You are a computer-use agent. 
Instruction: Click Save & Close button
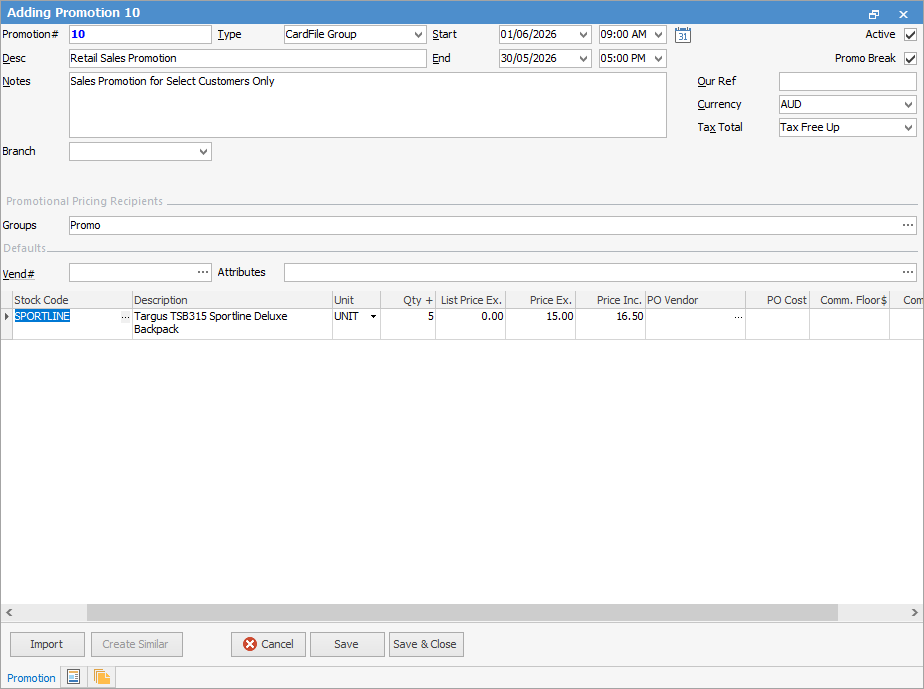(426, 644)
